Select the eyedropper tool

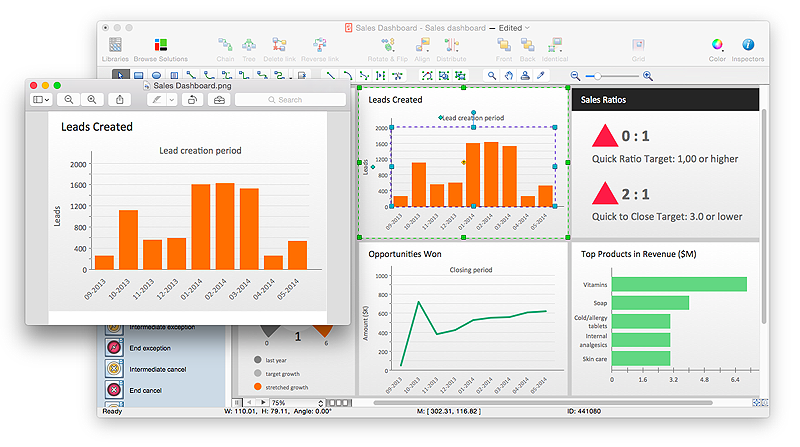coord(541,76)
